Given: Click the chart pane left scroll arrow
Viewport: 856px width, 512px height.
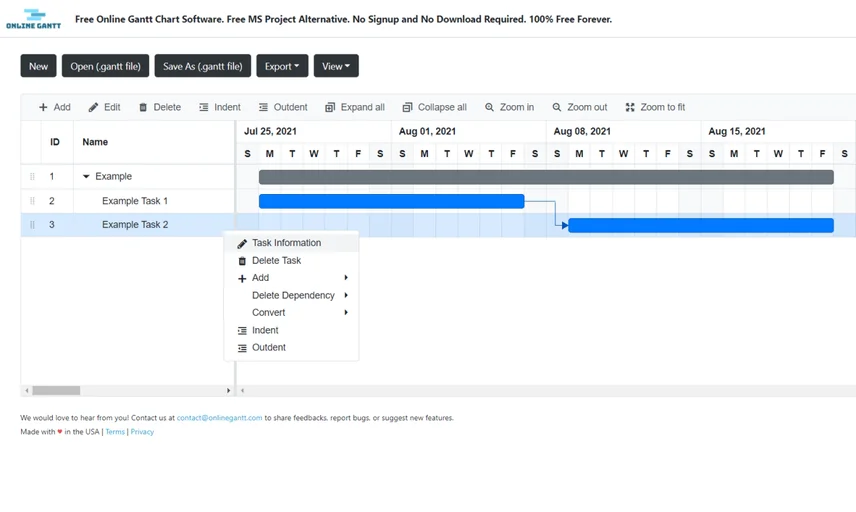Looking at the screenshot, I should point(242,390).
